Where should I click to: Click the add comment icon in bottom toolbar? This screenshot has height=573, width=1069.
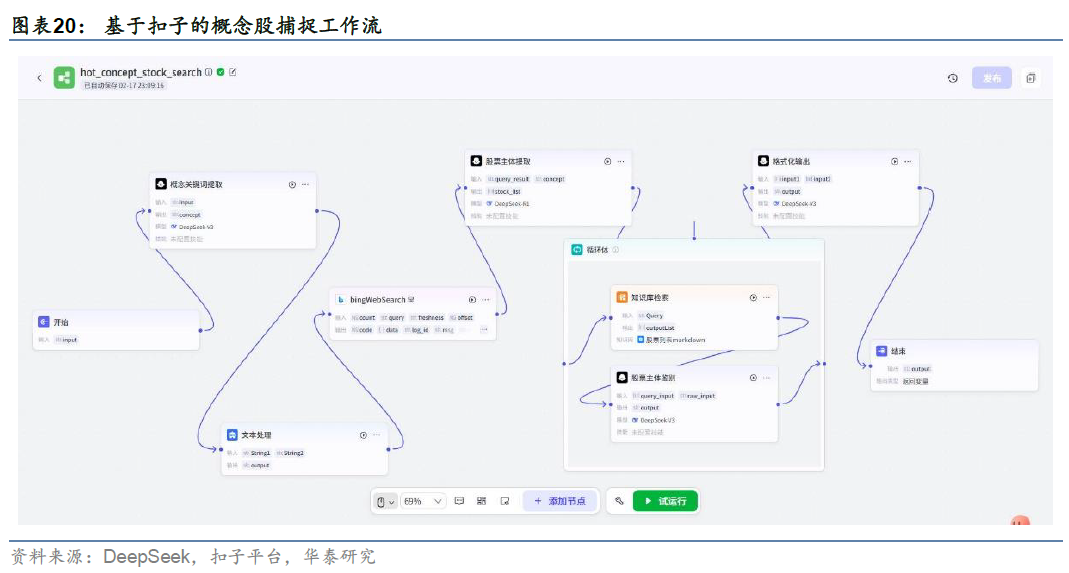pos(460,501)
